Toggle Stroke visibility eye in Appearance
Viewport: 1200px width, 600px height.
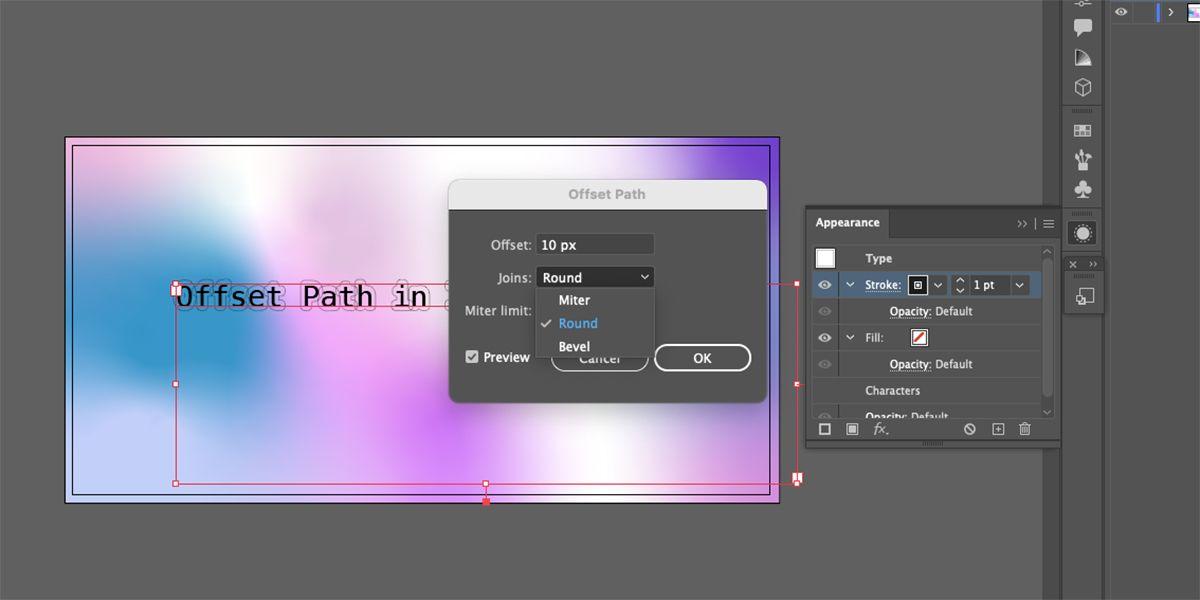tap(825, 285)
